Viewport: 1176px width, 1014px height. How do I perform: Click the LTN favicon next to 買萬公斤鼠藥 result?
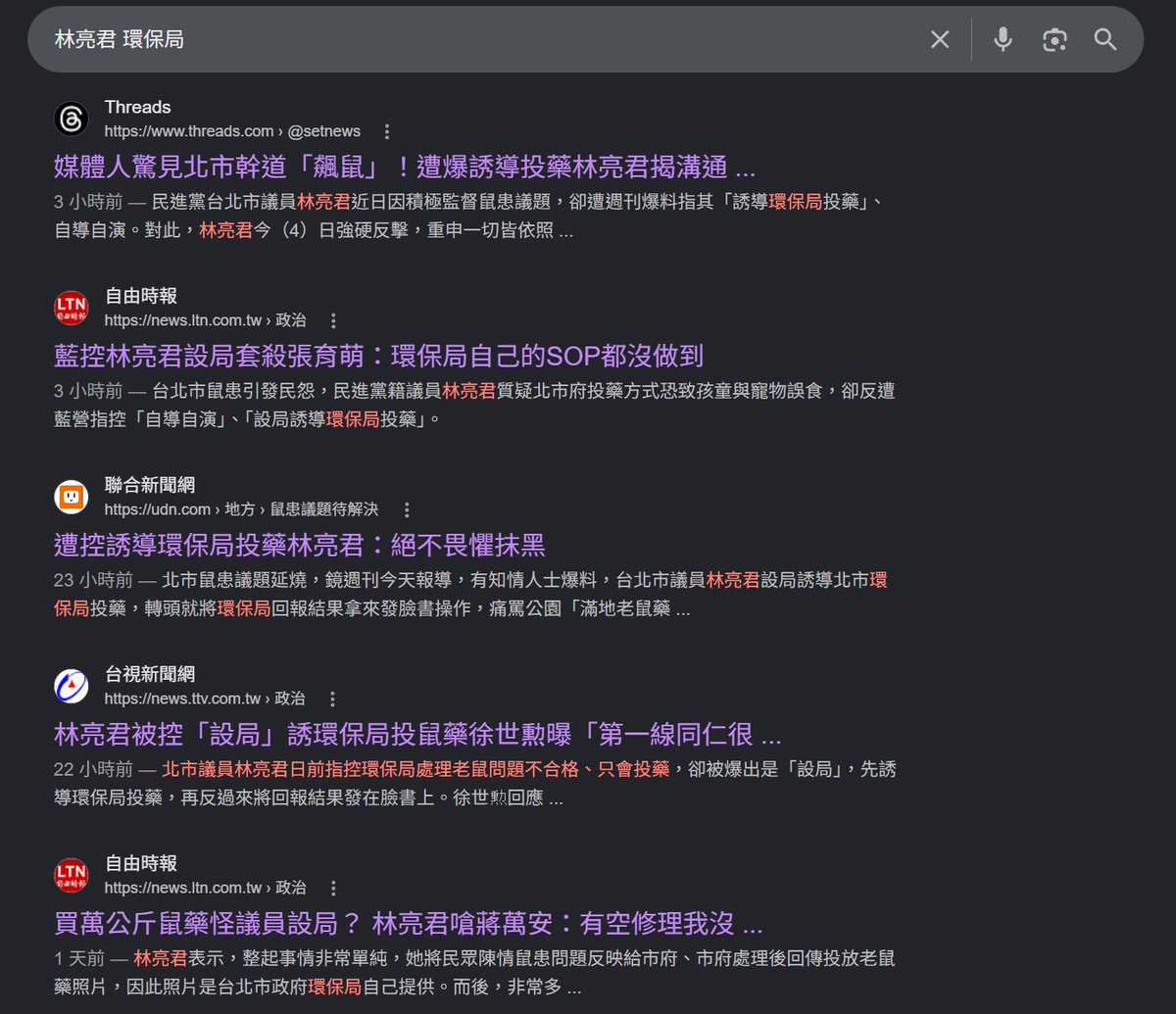coord(72,875)
